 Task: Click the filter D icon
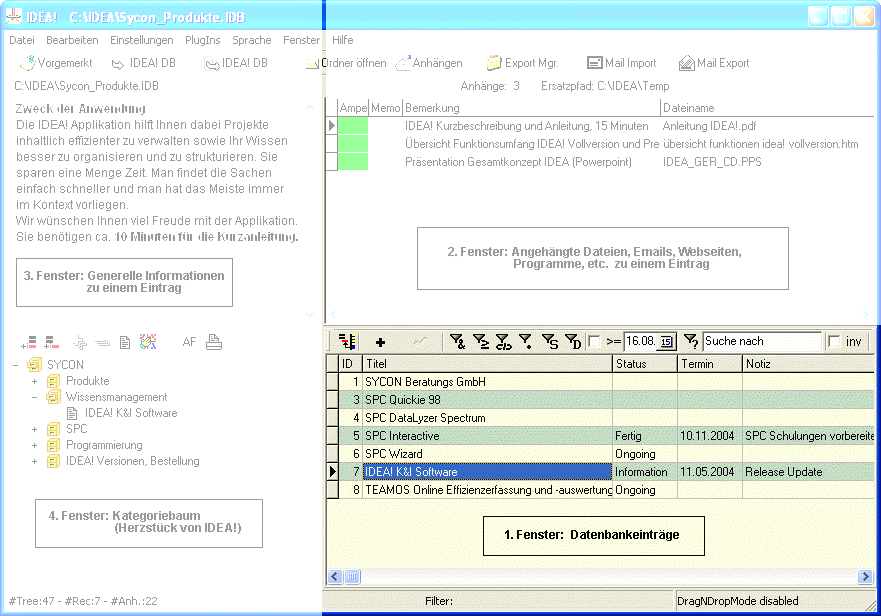pos(573,341)
